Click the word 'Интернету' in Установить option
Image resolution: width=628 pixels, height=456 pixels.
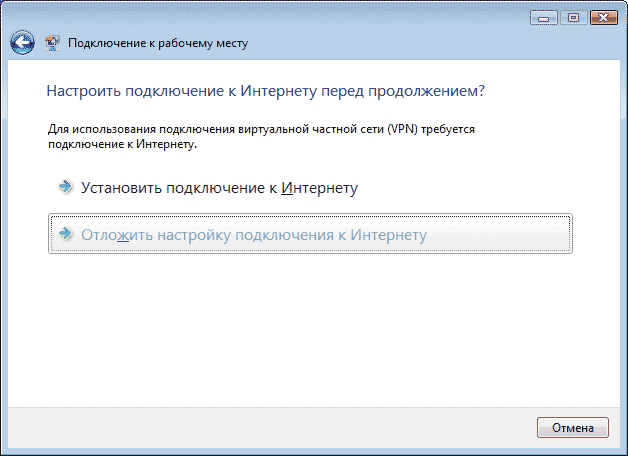coord(319,187)
